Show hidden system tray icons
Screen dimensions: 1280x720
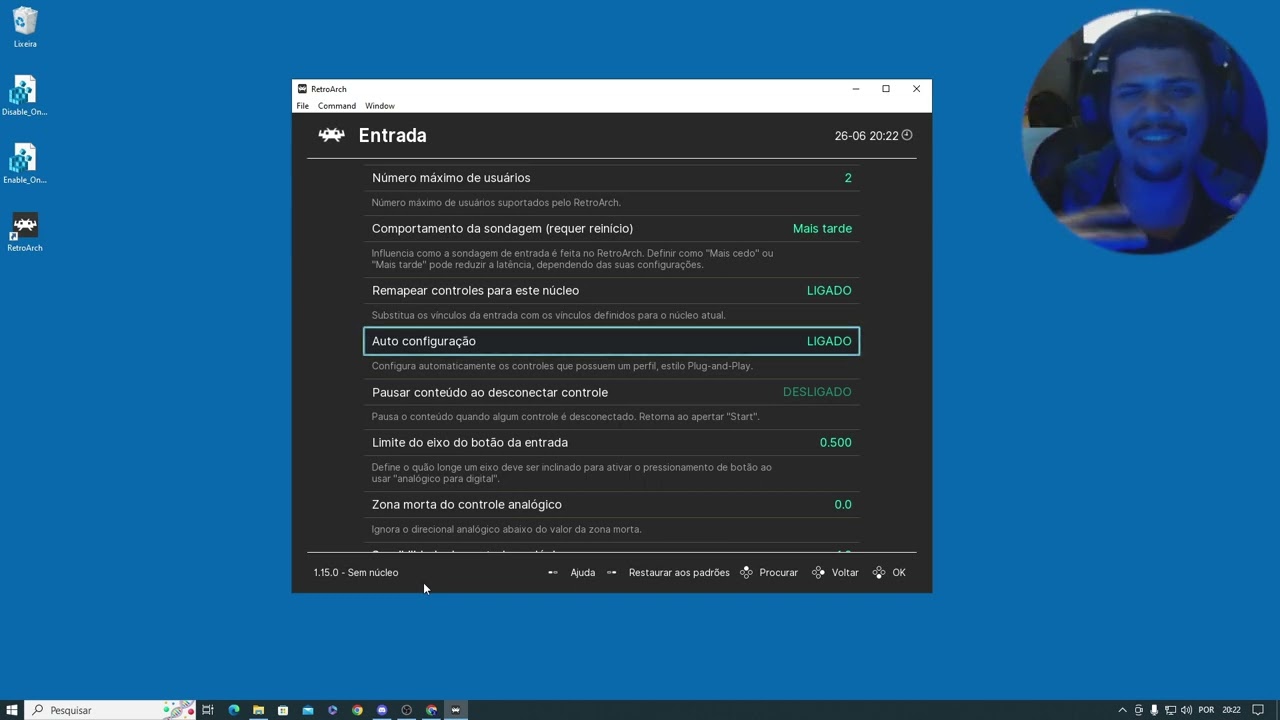pyautogui.click(x=1122, y=710)
